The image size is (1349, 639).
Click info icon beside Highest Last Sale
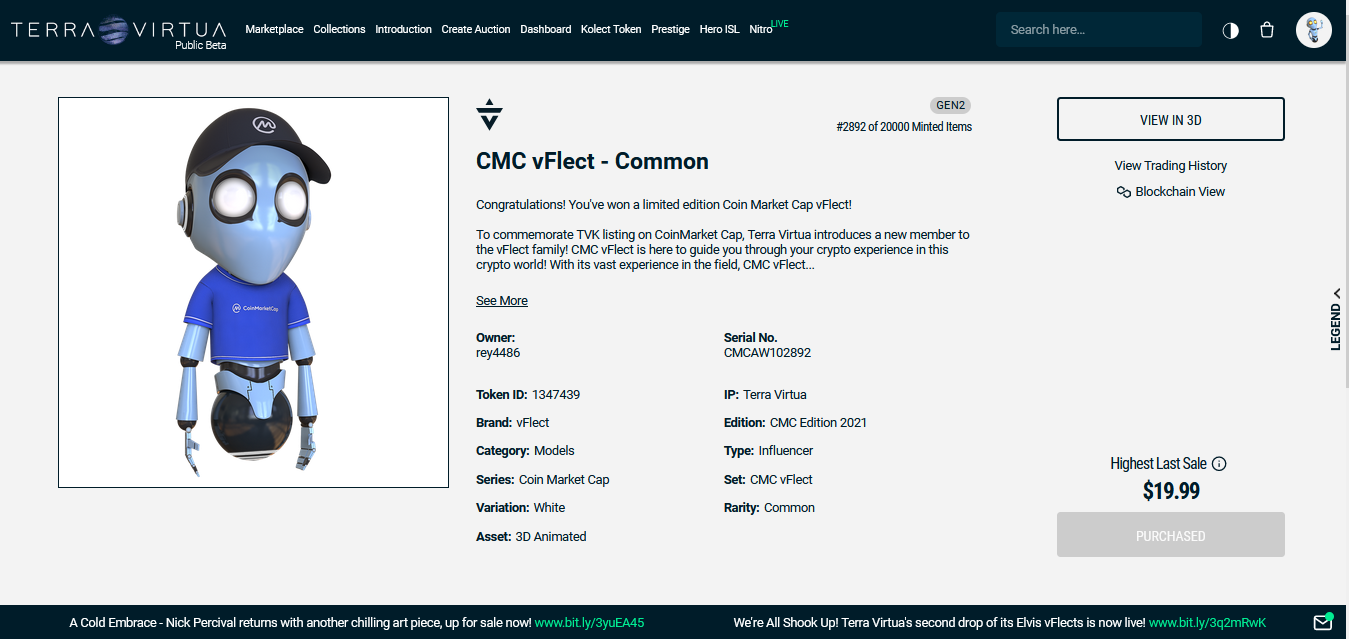tap(1219, 464)
